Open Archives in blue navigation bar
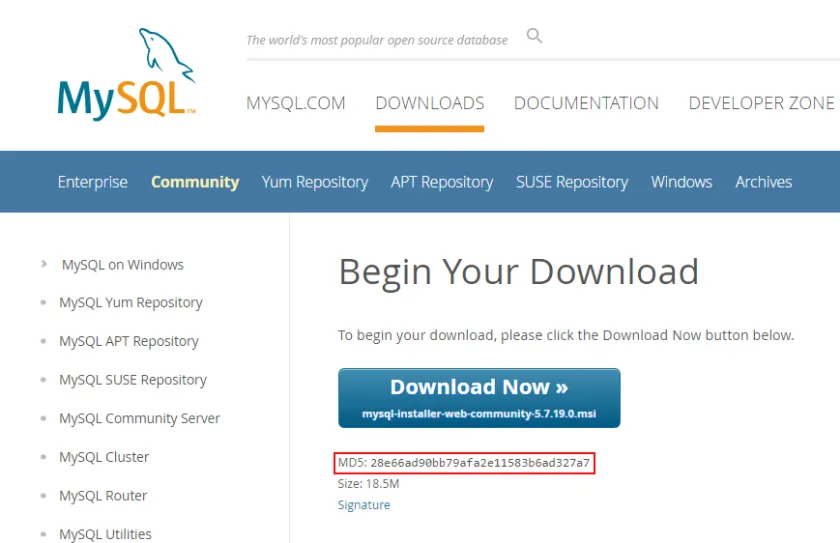The width and height of the screenshot is (840, 543). [763, 182]
